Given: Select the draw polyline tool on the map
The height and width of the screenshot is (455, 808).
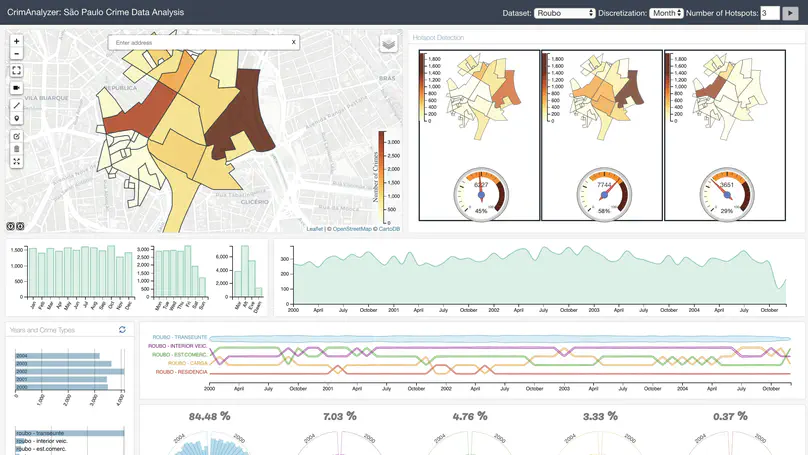Looking at the screenshot, I should pyautogui.click(x=16, y=106).
